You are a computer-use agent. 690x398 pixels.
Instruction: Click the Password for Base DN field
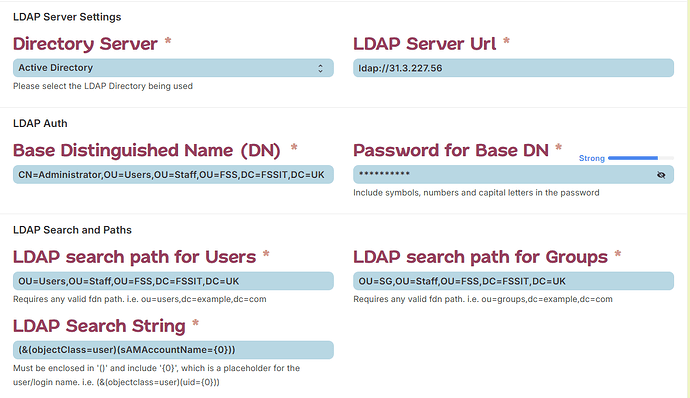(513, 174)
